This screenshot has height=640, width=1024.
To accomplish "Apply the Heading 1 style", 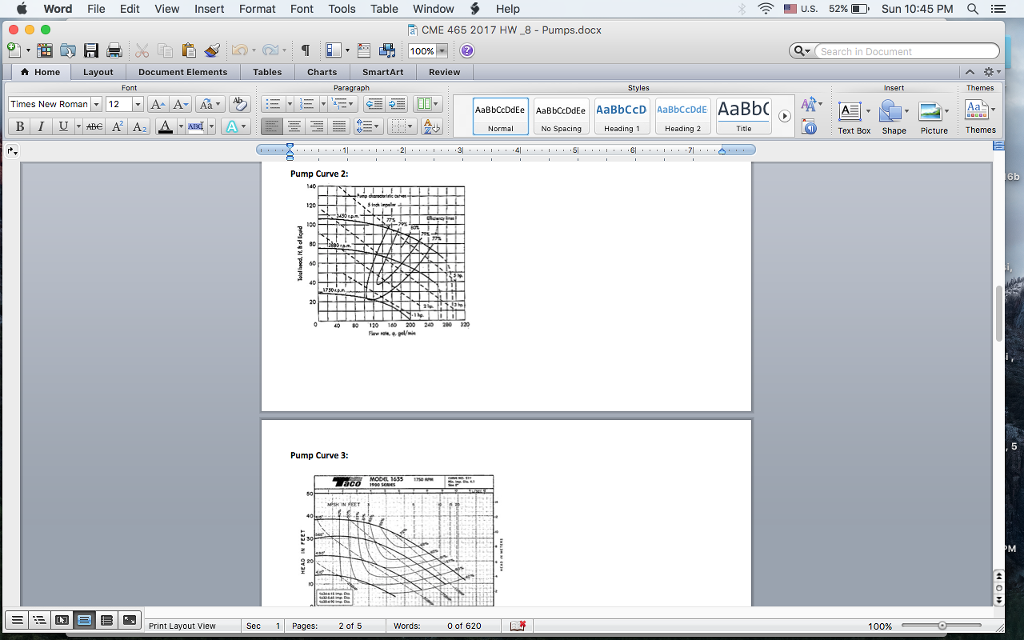I will point(621,116).
